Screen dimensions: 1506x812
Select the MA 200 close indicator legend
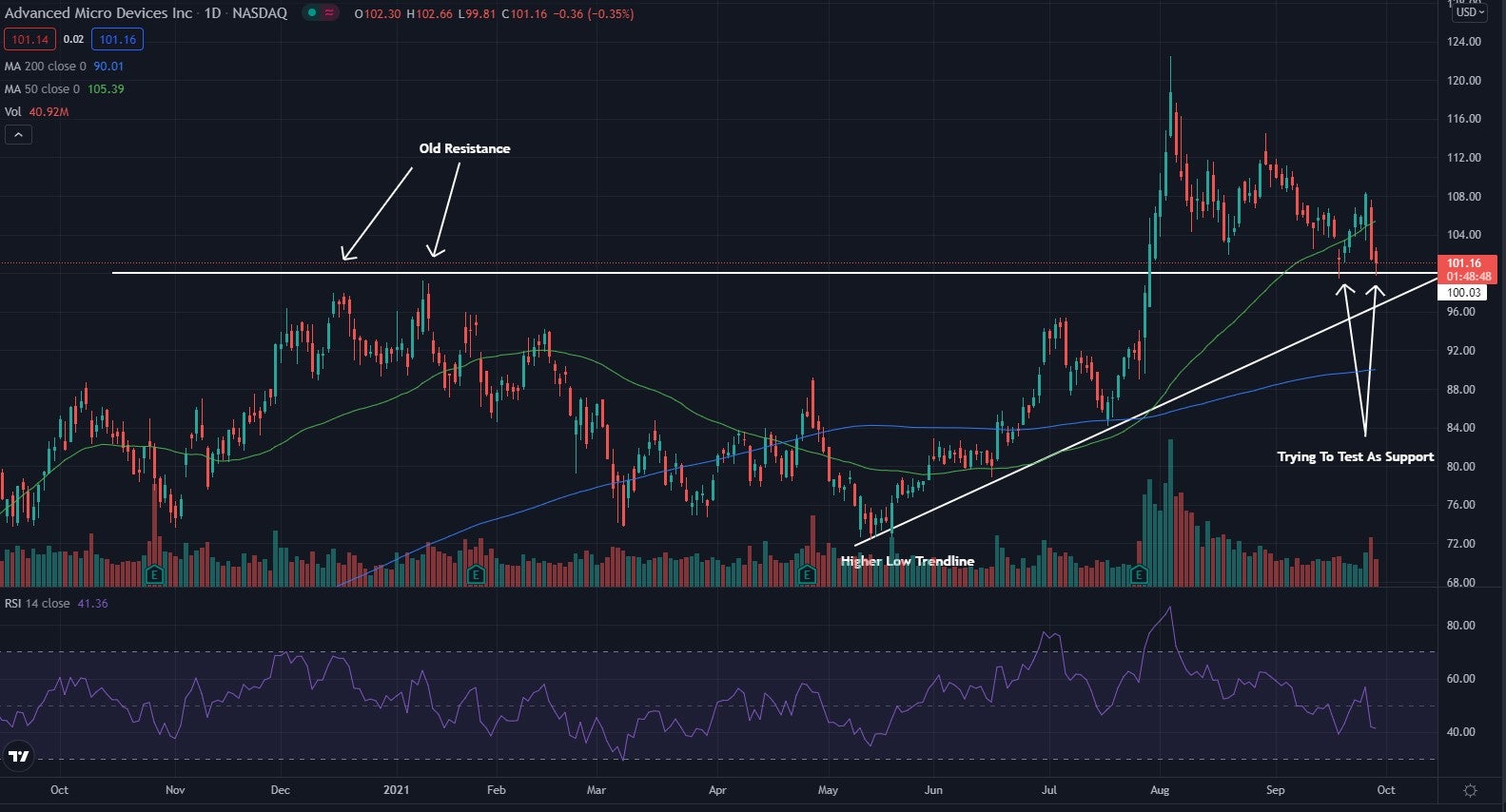[x=64, y=67]
